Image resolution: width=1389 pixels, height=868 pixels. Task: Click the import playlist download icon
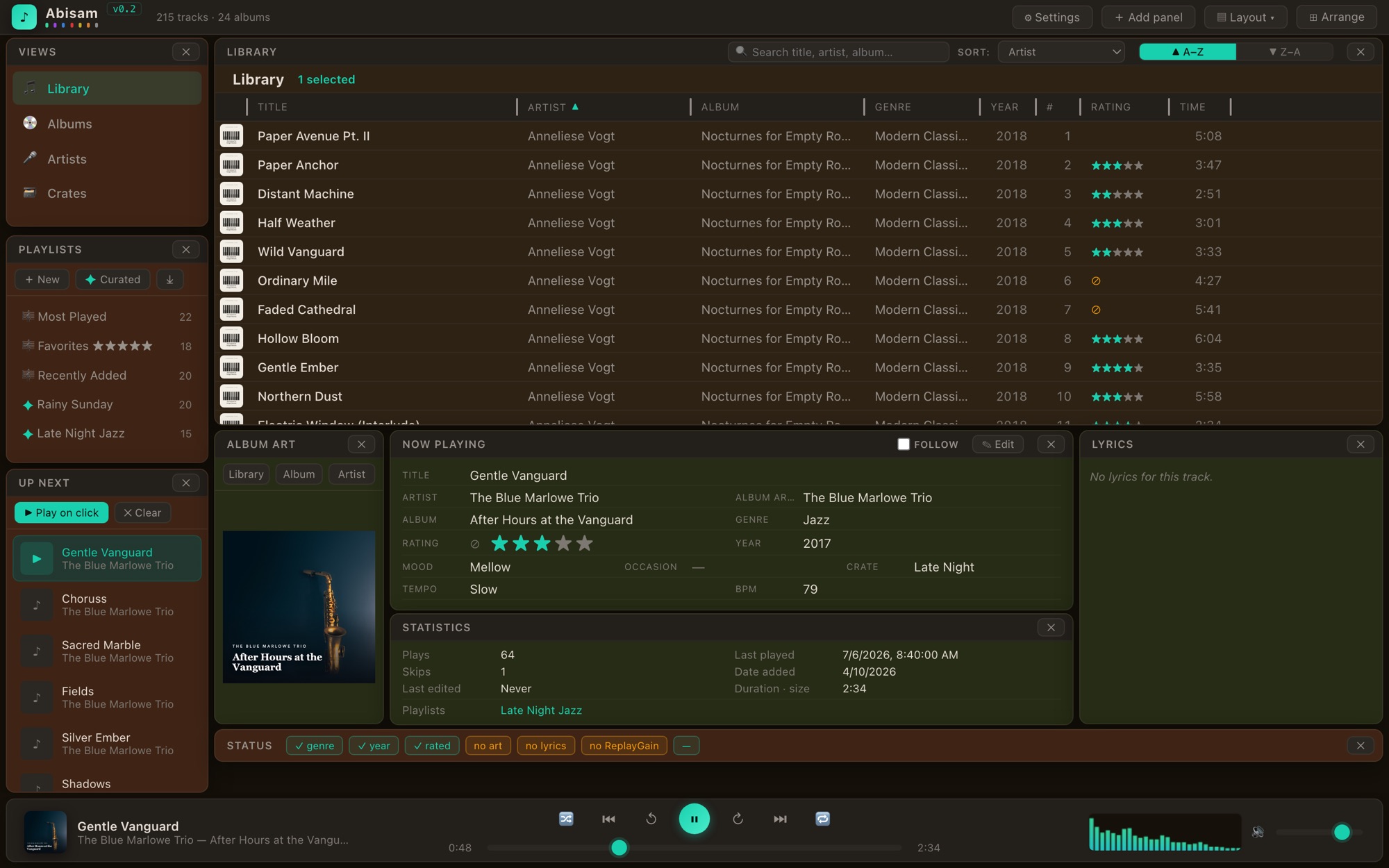169,279
